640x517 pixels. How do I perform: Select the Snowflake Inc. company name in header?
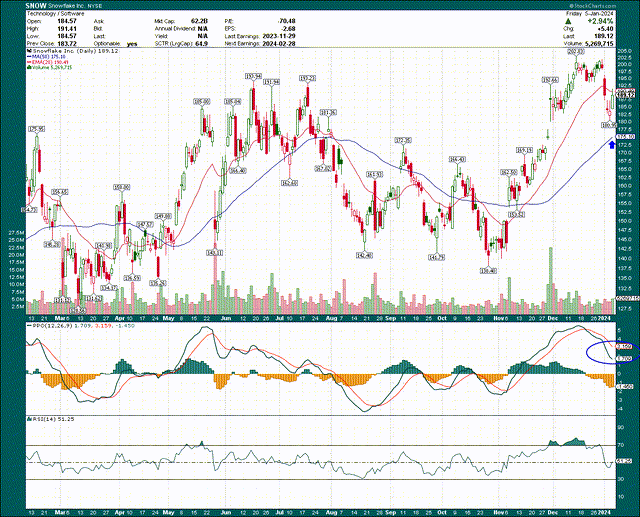[67, 6]
